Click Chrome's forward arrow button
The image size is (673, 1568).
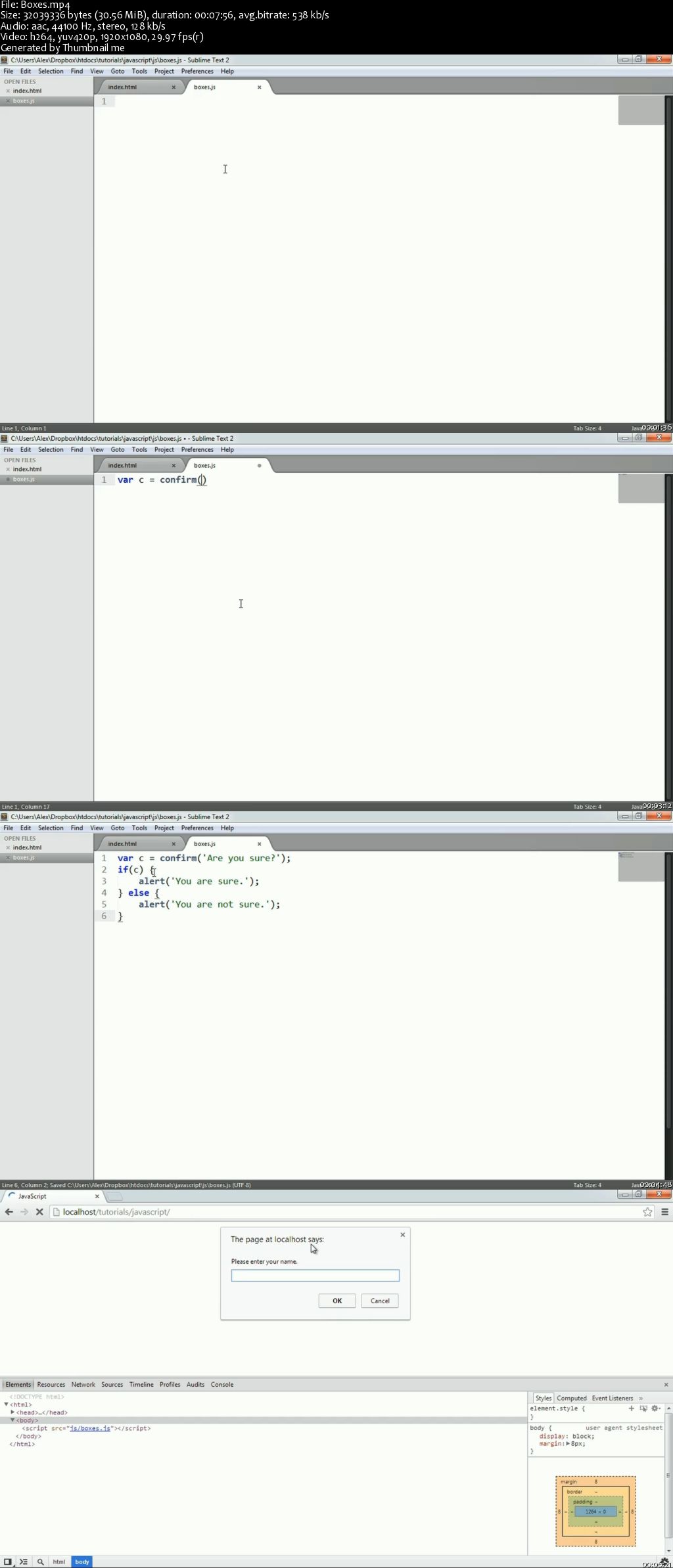click(24, 1212)
